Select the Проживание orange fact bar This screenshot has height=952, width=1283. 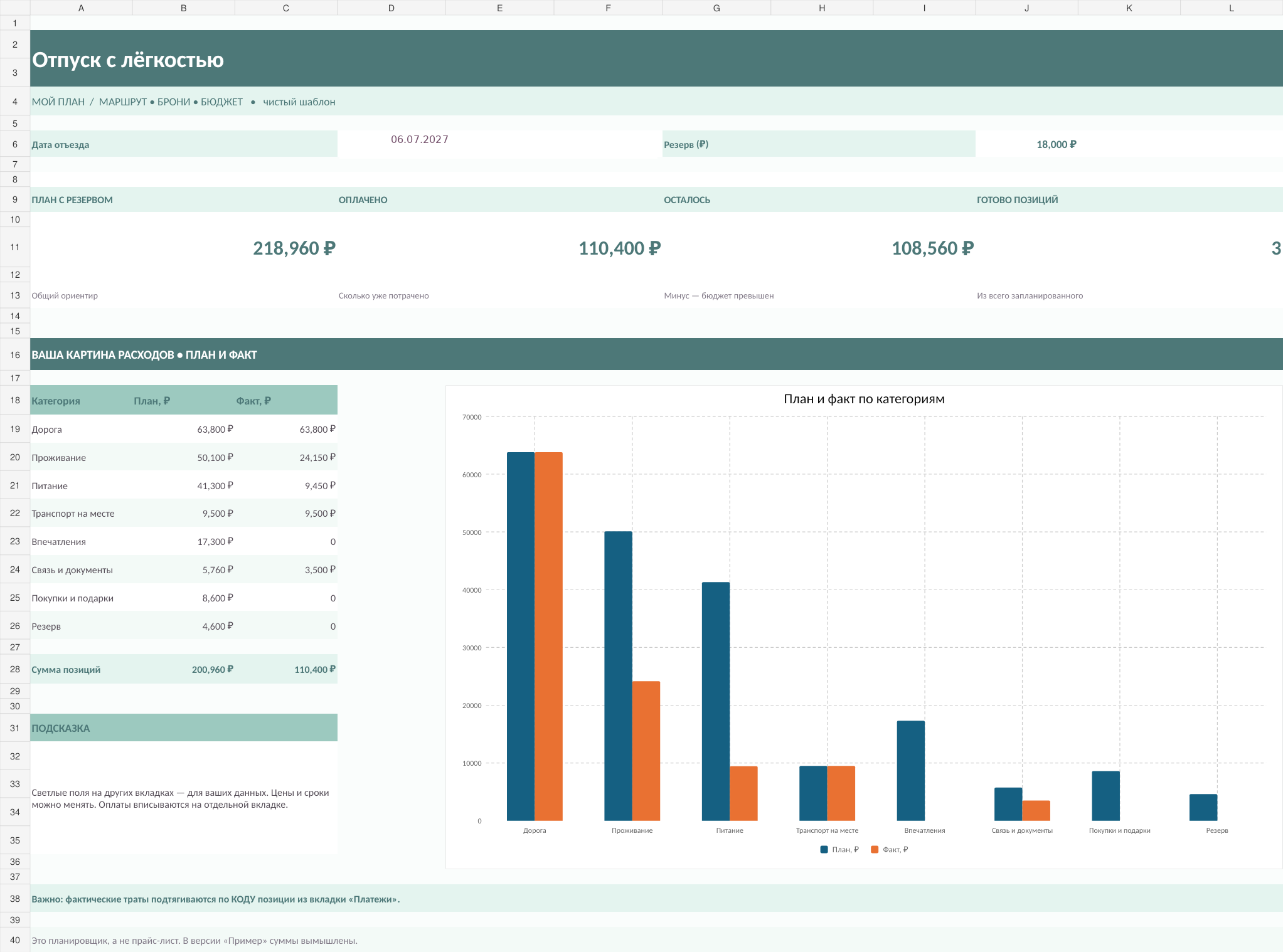coord(646,751)
